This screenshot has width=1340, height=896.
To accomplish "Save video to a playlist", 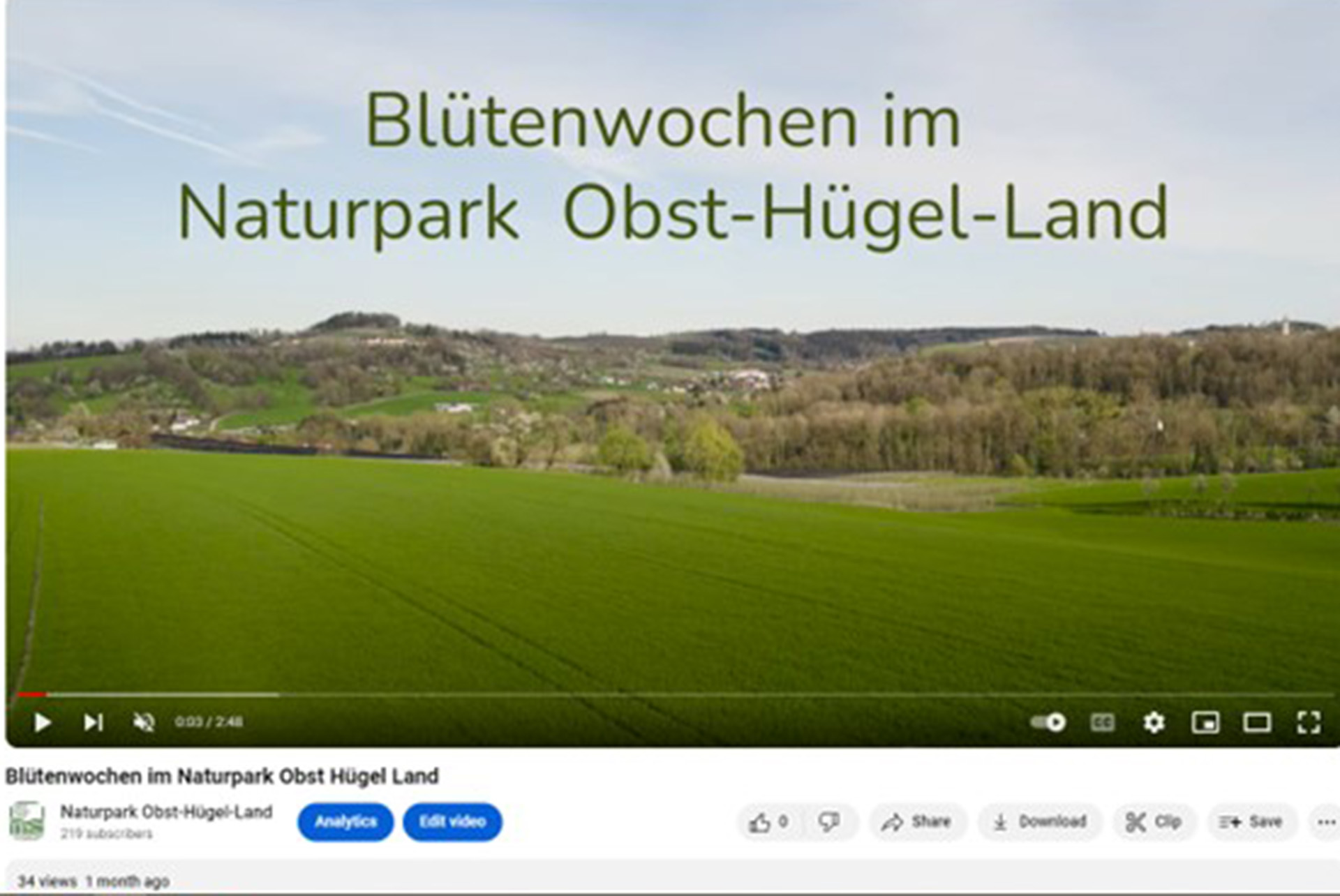I will [x=1251, y=822].
